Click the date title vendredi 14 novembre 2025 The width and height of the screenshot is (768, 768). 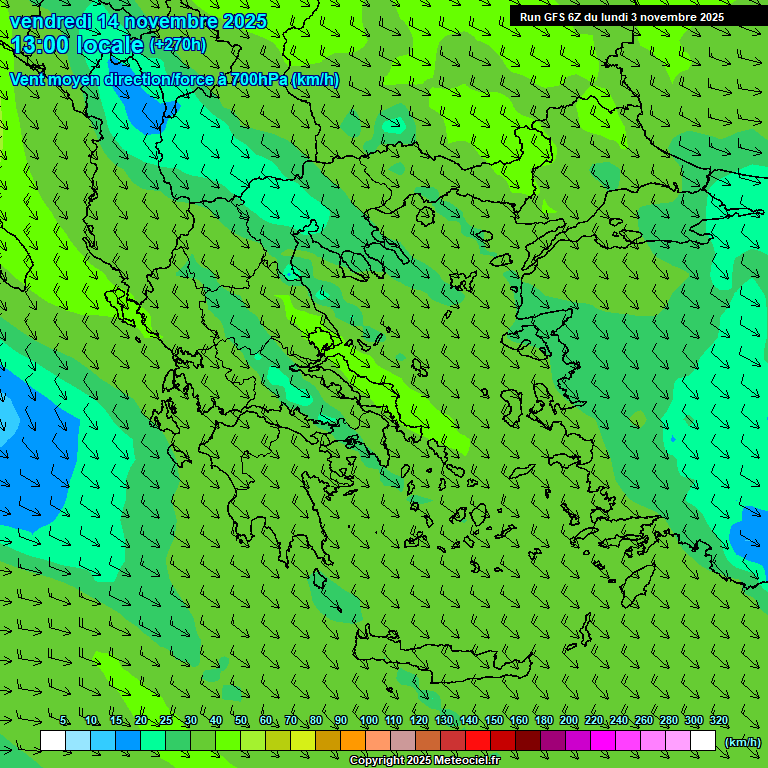pos(138,21)
